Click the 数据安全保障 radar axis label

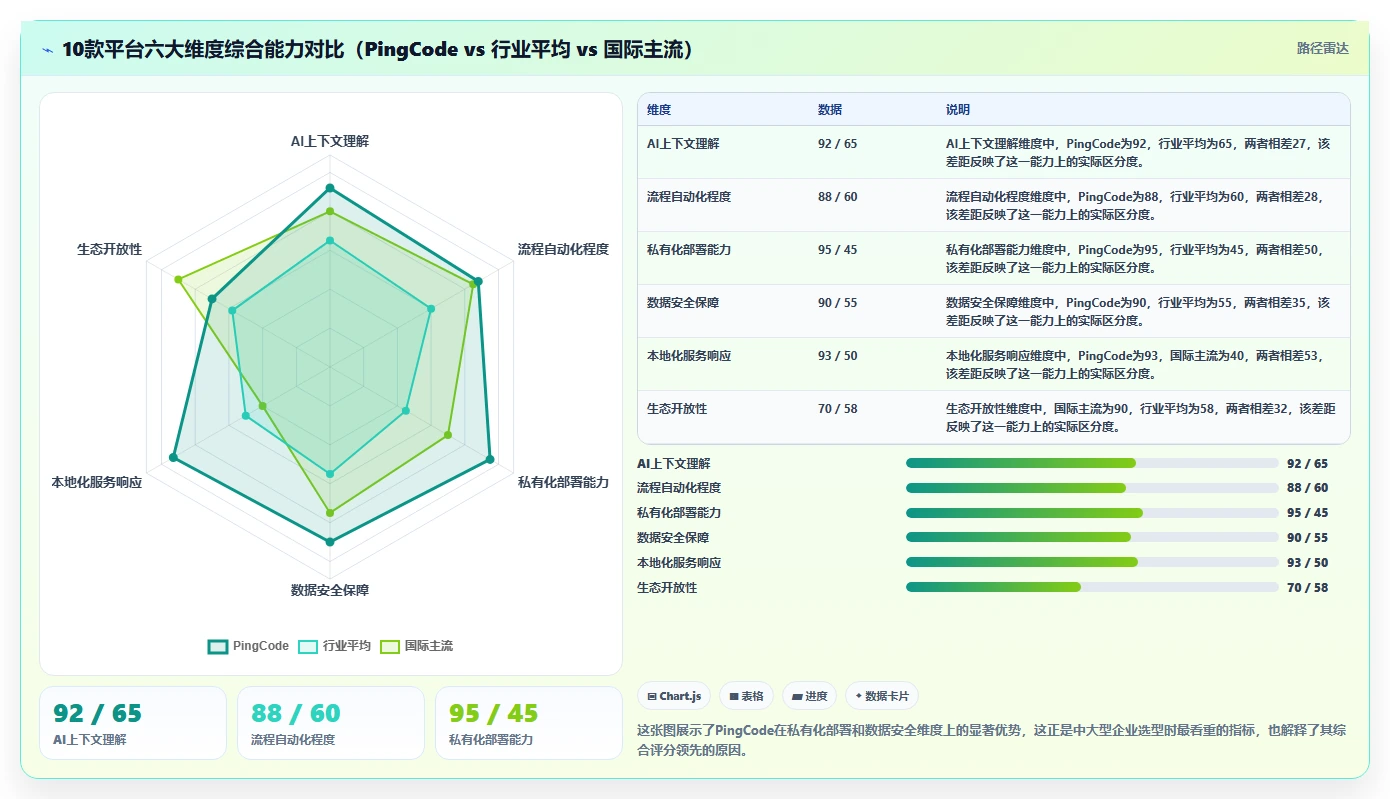tap(330, 590)
